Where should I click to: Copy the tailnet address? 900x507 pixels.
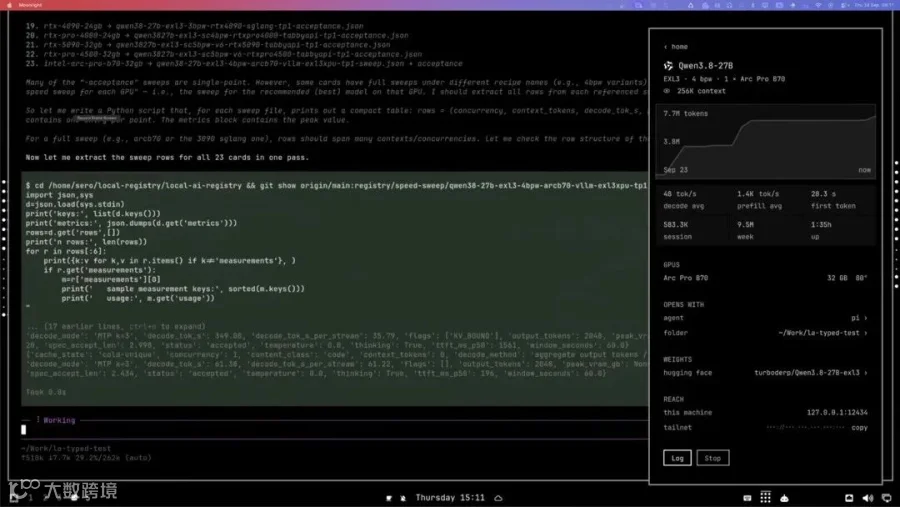click(859, 427)
